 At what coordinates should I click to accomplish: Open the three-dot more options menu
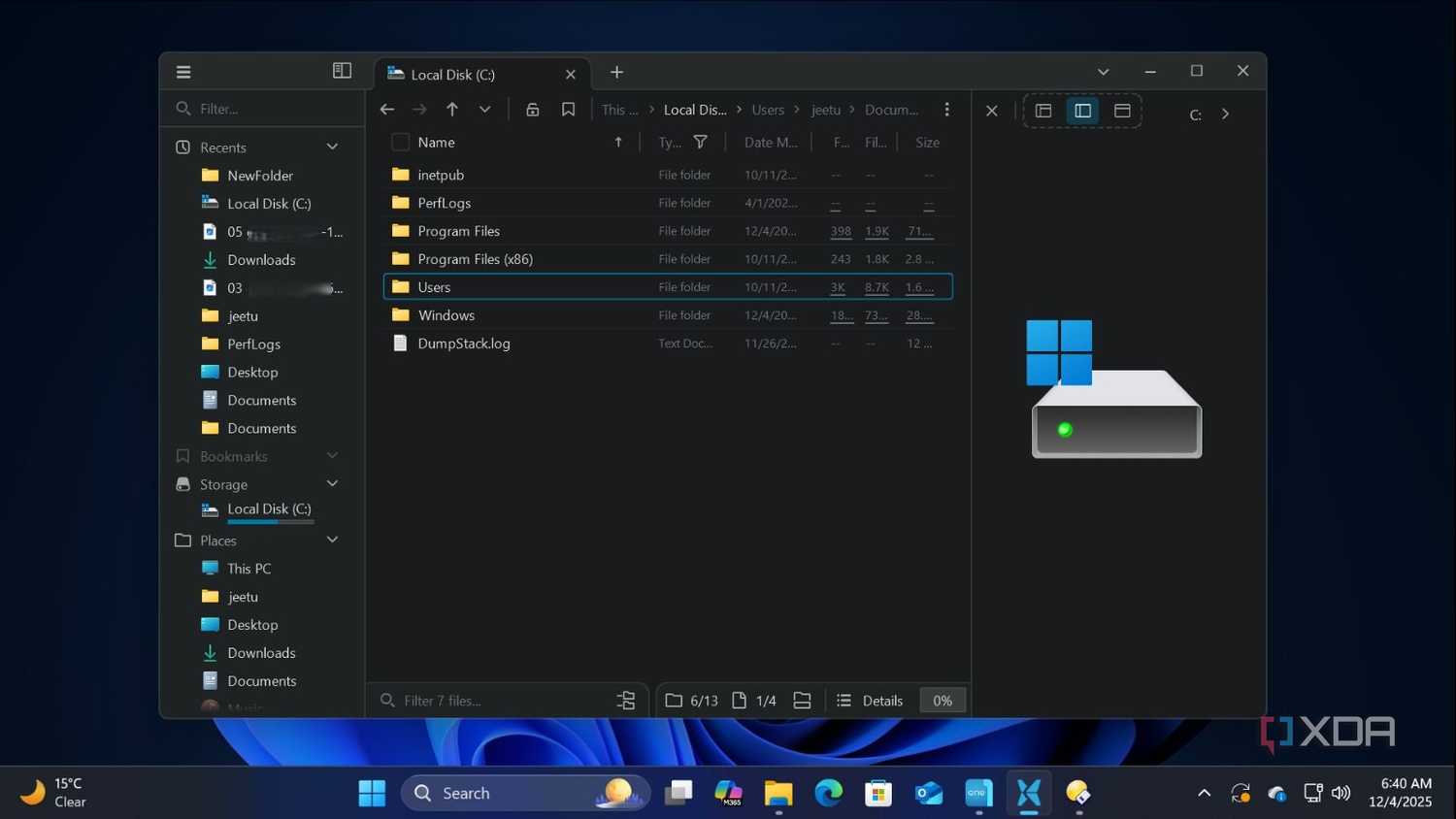947,110
